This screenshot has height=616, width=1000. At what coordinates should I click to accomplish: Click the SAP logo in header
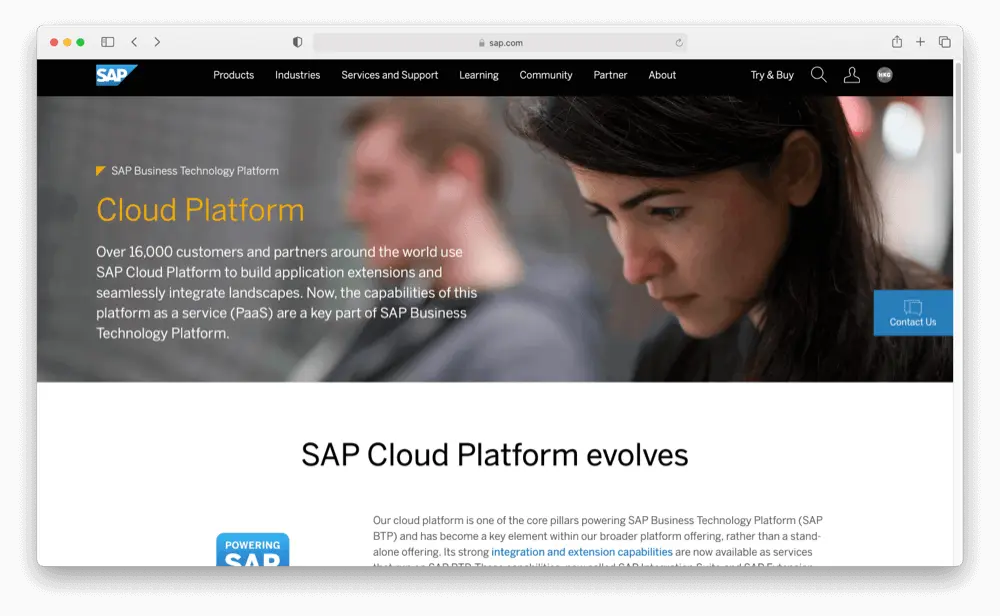[116, 75]
